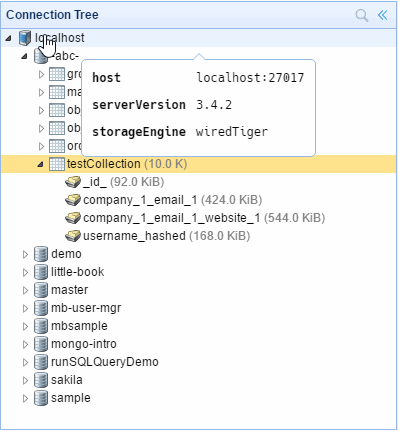Select the mbsample database label
The image size is (398, 433).
tap(79, 326)
